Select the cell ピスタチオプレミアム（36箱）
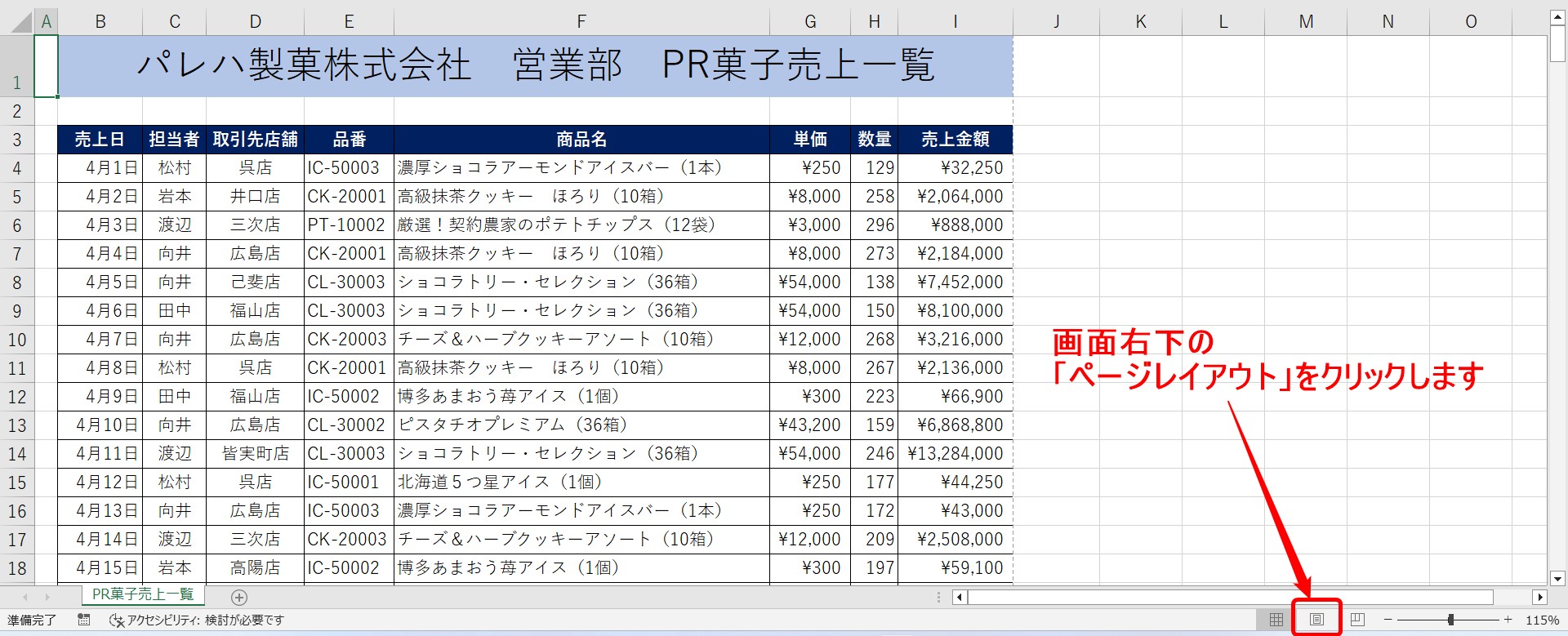This screenshot has width=1568, height=636. click(x=581, y=425)
